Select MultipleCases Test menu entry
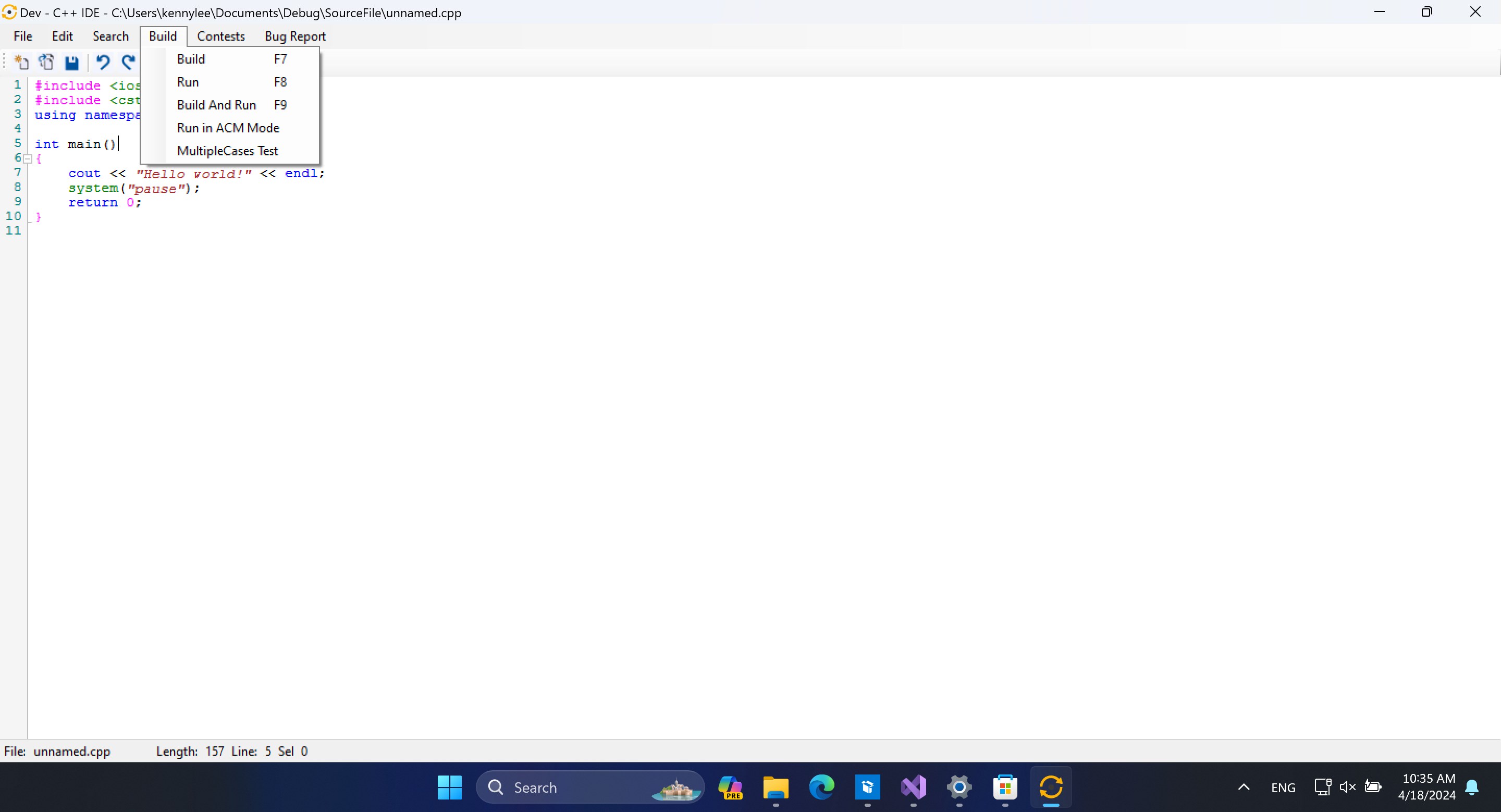 click(228, 151)
